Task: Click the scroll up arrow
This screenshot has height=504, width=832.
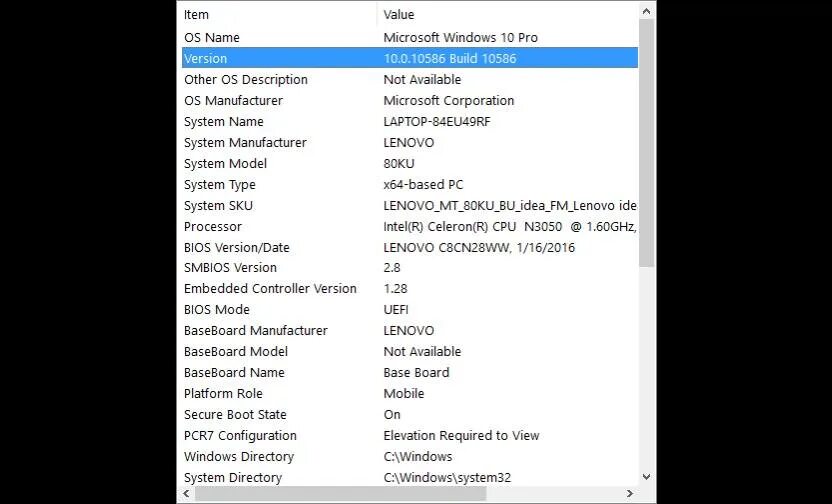Action: (x=646, y=11)
